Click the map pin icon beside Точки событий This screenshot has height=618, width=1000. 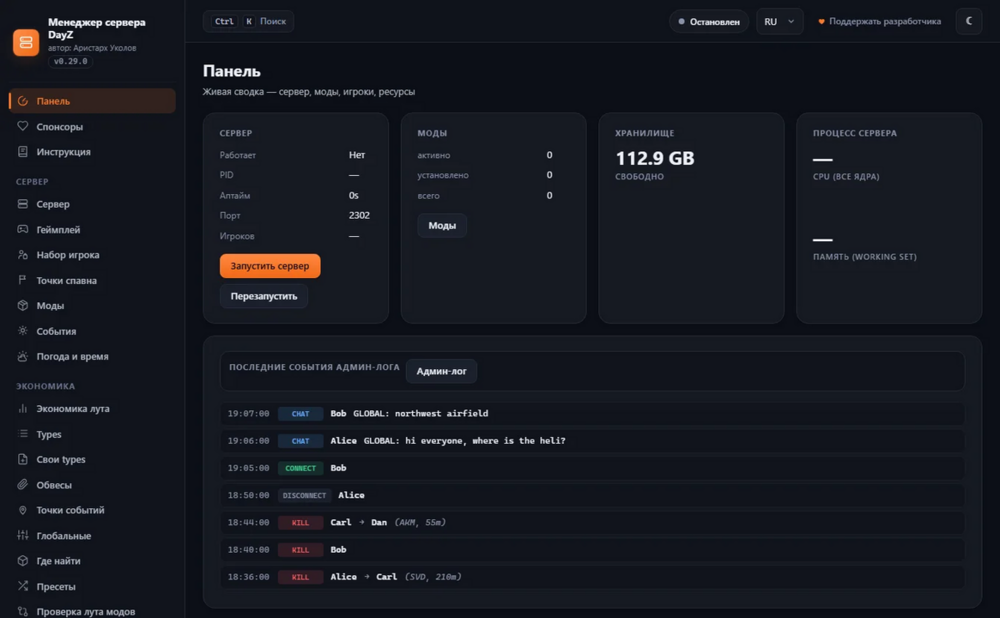(23, 510)
